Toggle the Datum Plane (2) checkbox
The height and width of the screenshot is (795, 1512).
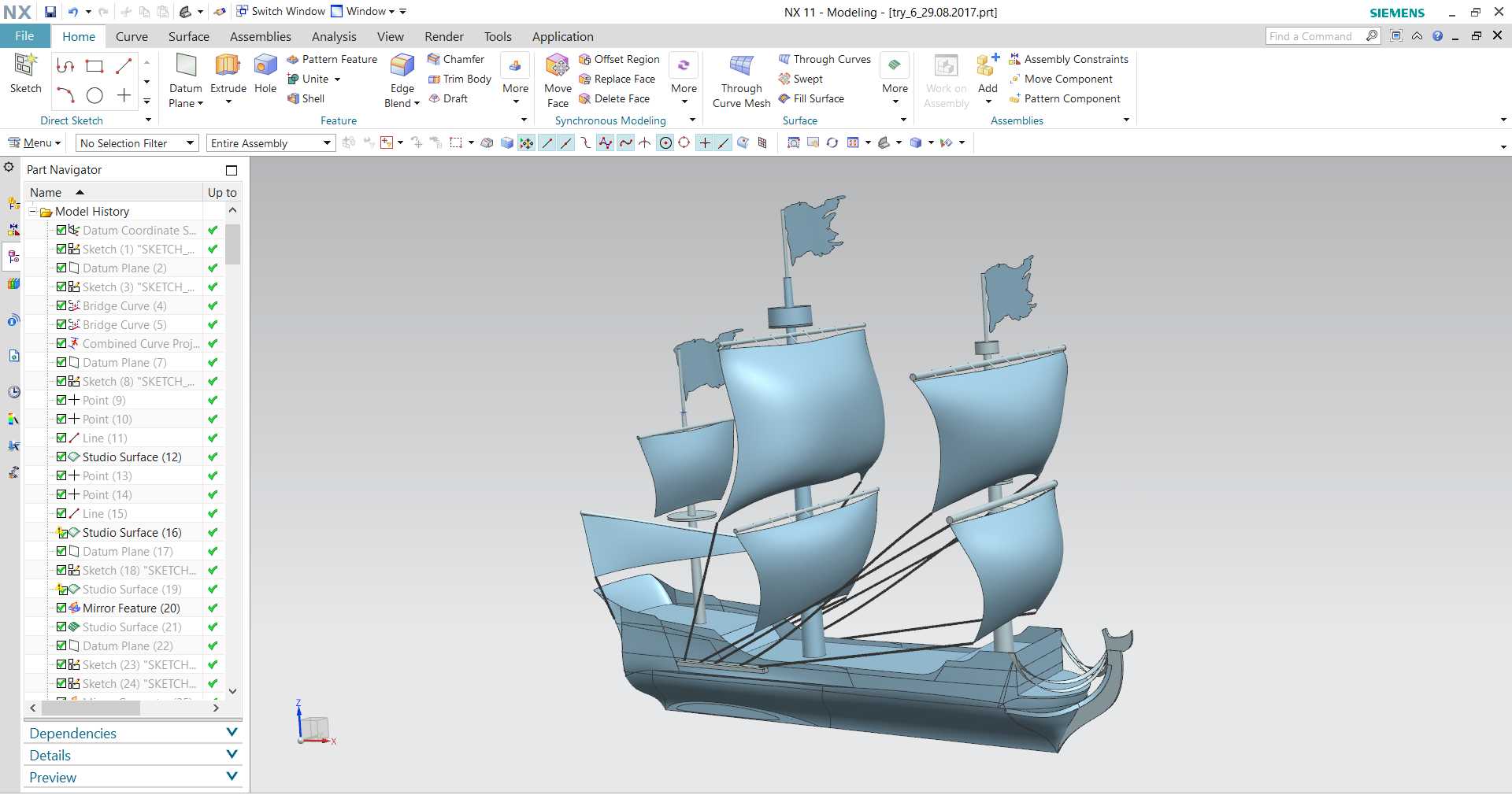point(61,268)
